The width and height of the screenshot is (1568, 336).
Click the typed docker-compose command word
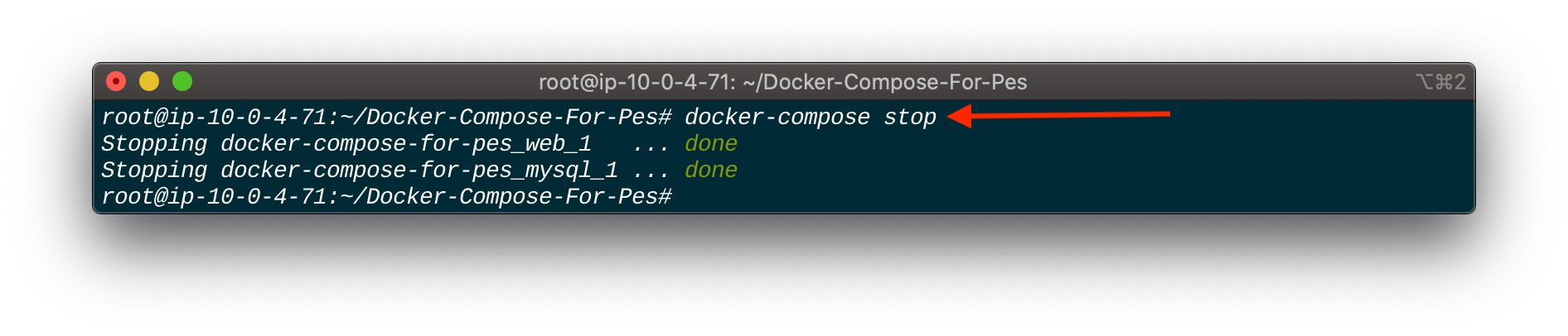(x=777, y=118)
